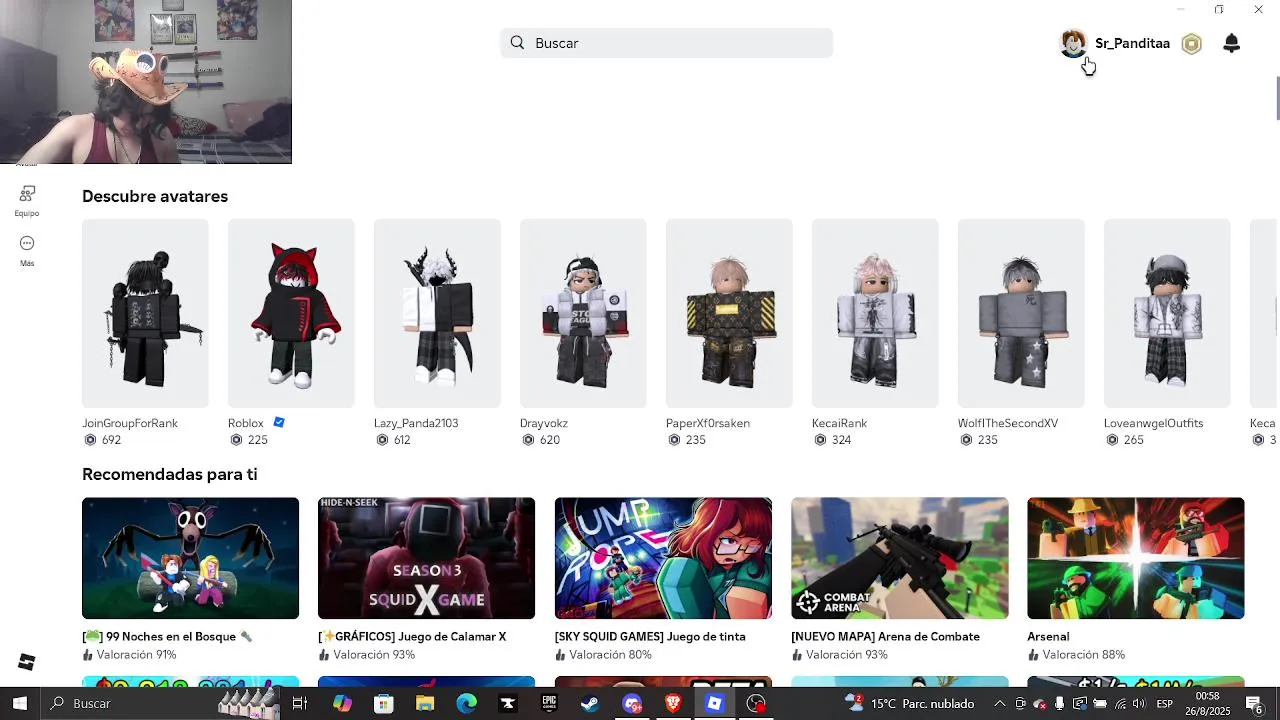
Task: Open the Arsenal game thumbnail
Action: 1135,558
